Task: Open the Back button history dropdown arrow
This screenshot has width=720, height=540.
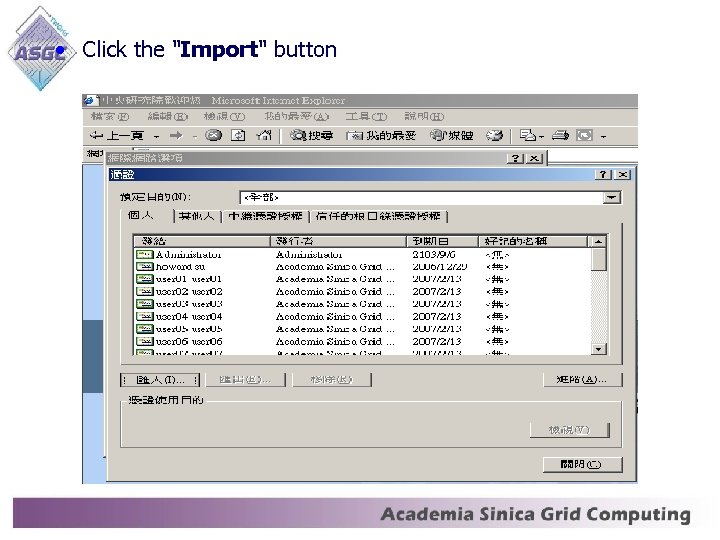Action: tap(157, 136)
